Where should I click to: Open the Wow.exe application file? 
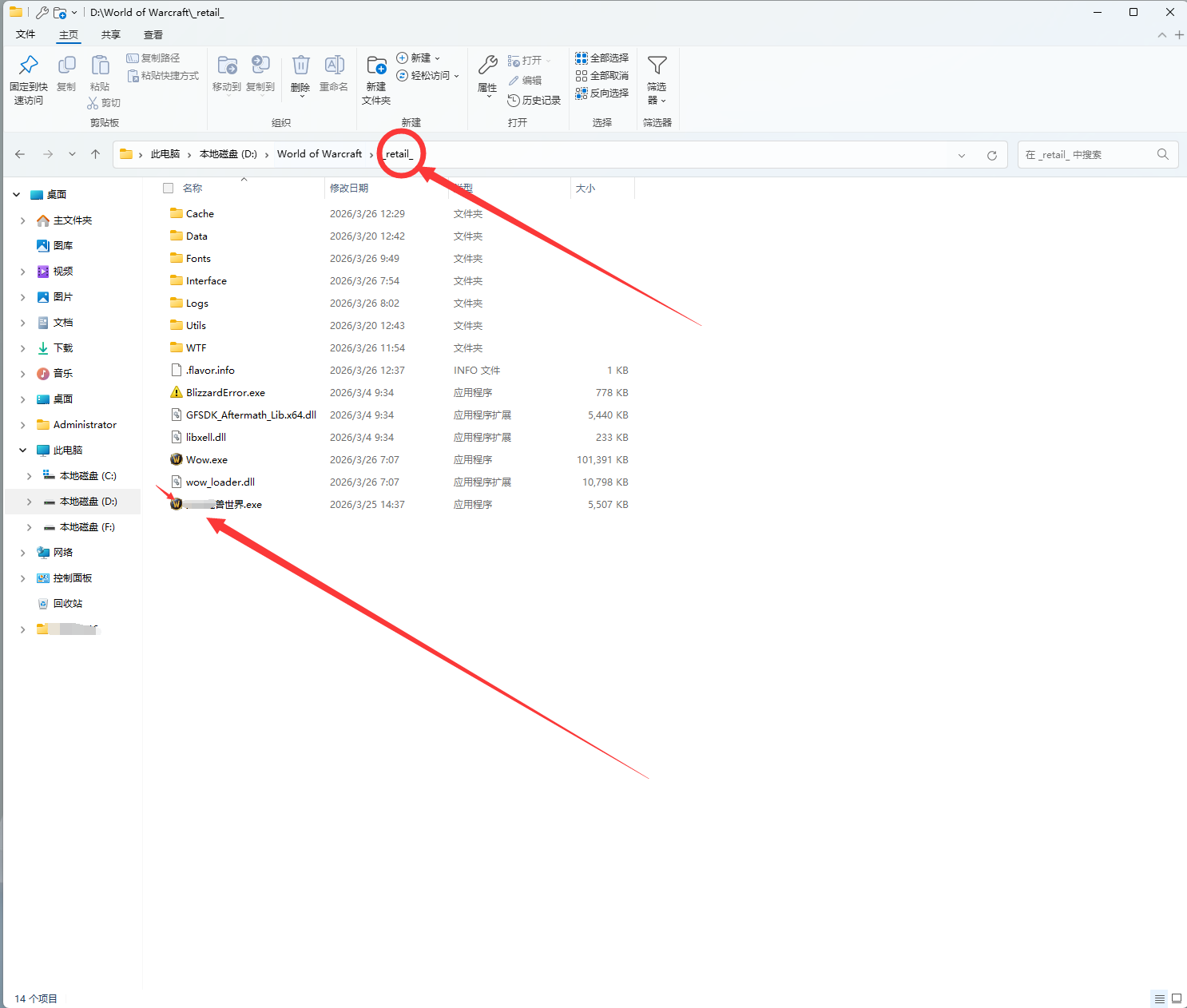click(206, 460)
